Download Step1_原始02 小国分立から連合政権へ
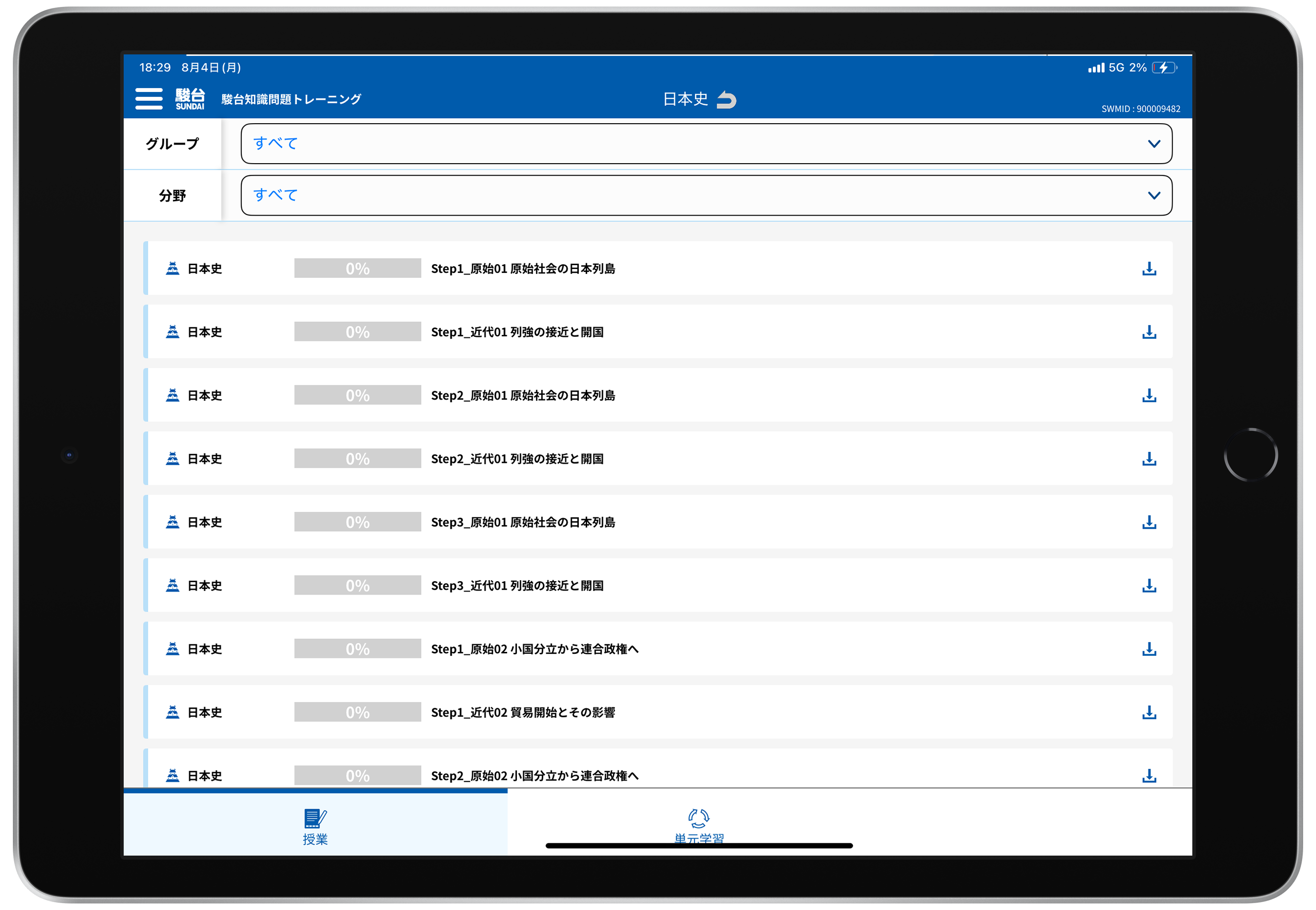Screen dimensions: 1316x910 pyautogui.click(x=1149, y=649)
